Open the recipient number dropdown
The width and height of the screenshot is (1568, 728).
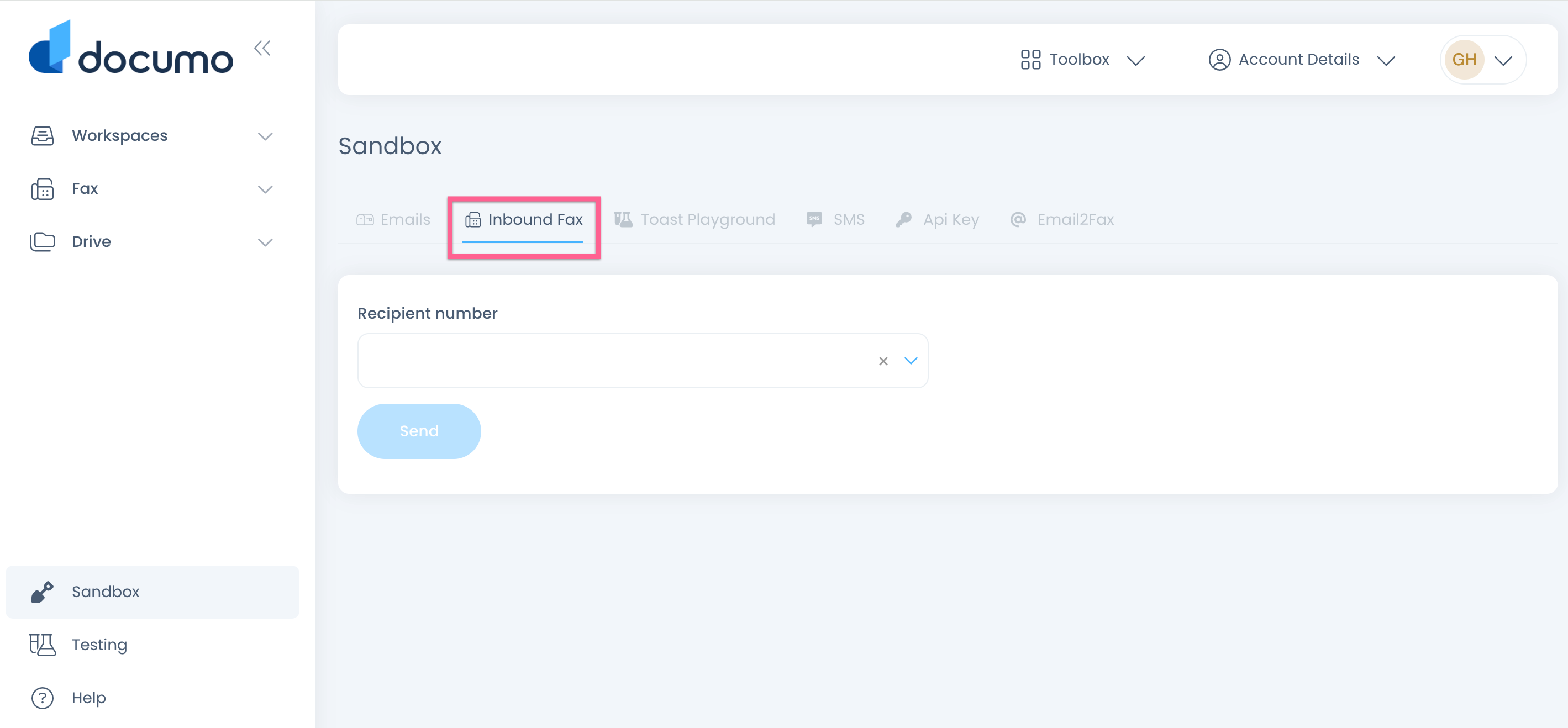pyautogui.click(x=911, y=360)
